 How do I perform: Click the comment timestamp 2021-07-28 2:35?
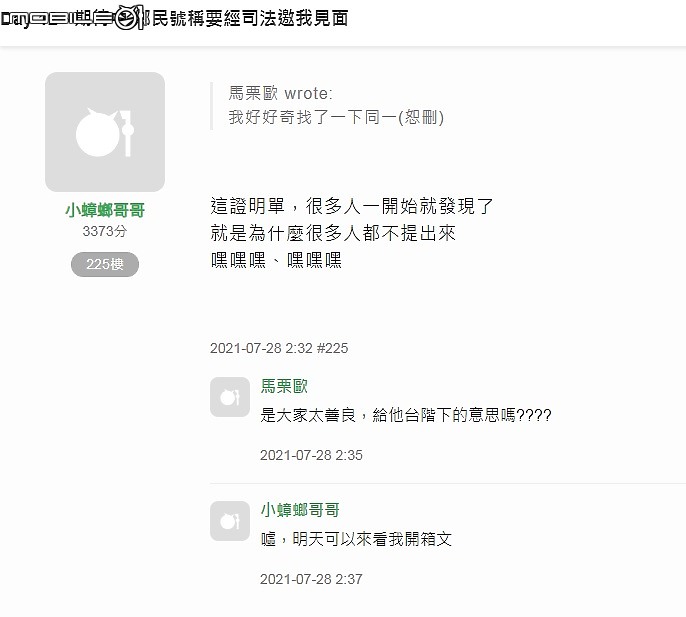[311, 455]
